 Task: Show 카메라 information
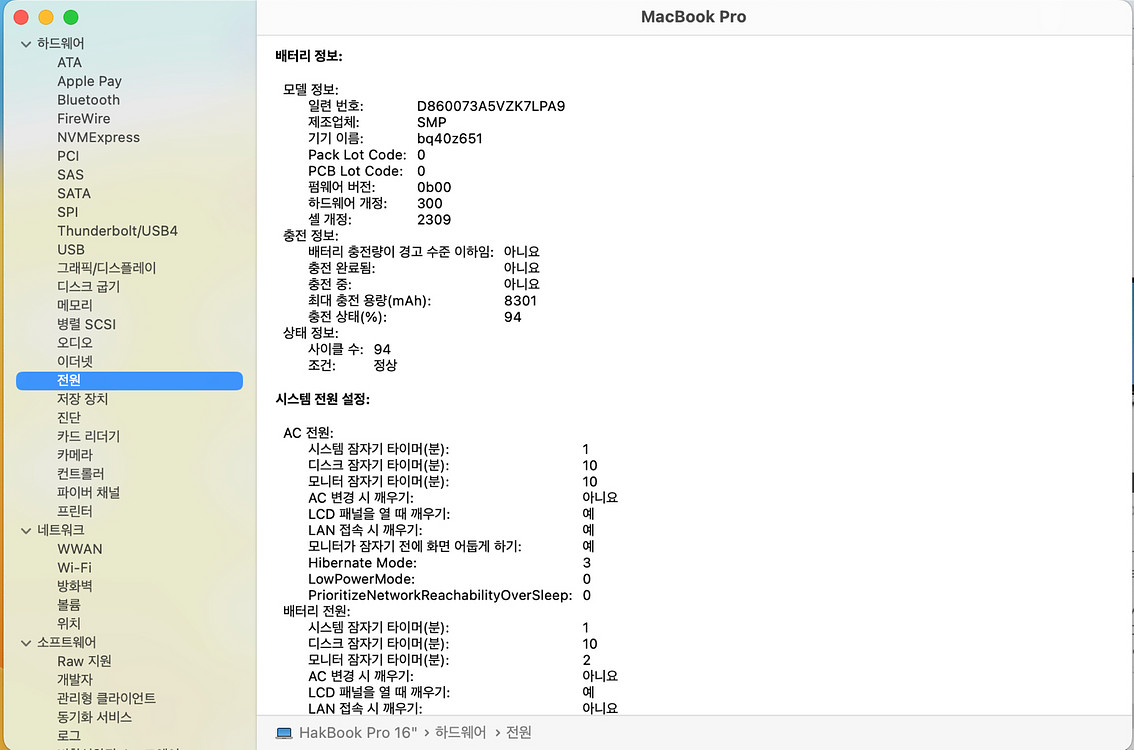tap(74, 456)
